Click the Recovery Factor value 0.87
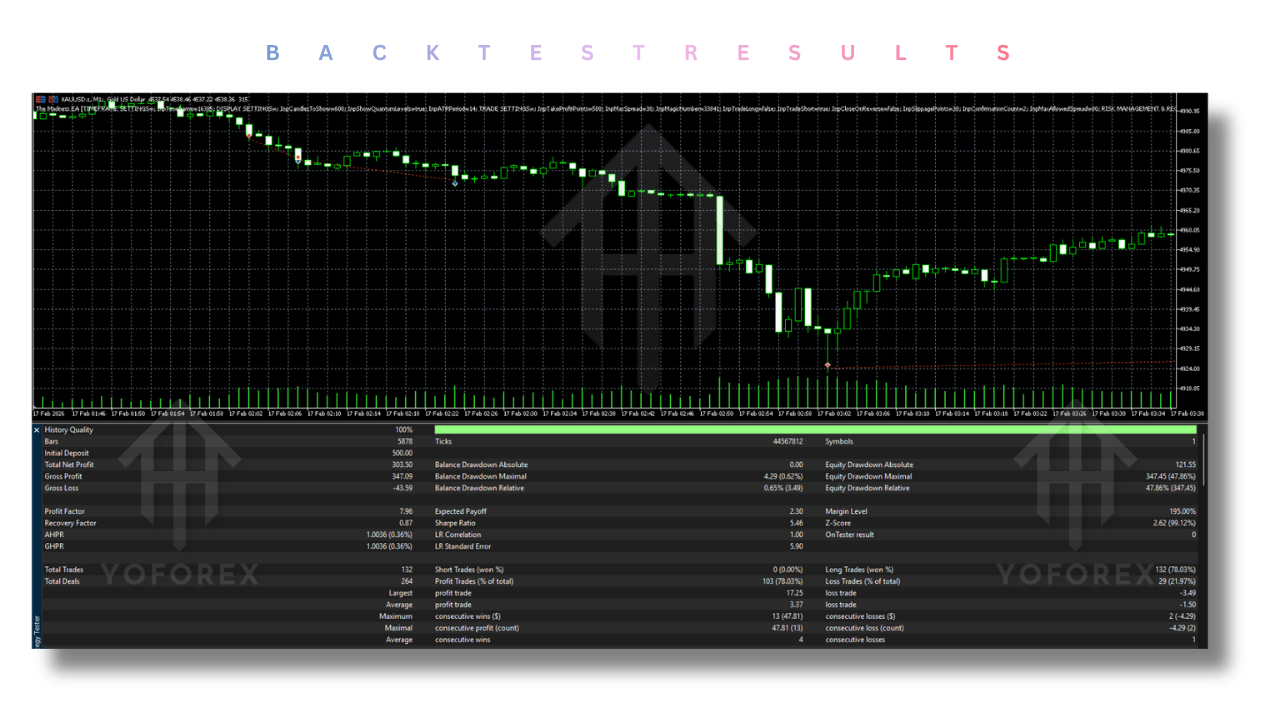This screenshot has height=720, width=1280. [x=406, y=523]
